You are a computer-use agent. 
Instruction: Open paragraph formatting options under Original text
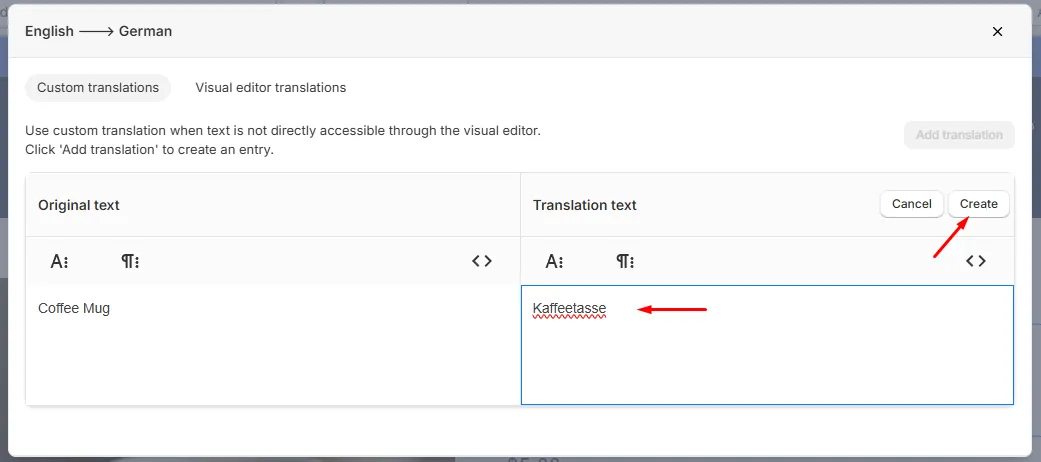[130, 262]
